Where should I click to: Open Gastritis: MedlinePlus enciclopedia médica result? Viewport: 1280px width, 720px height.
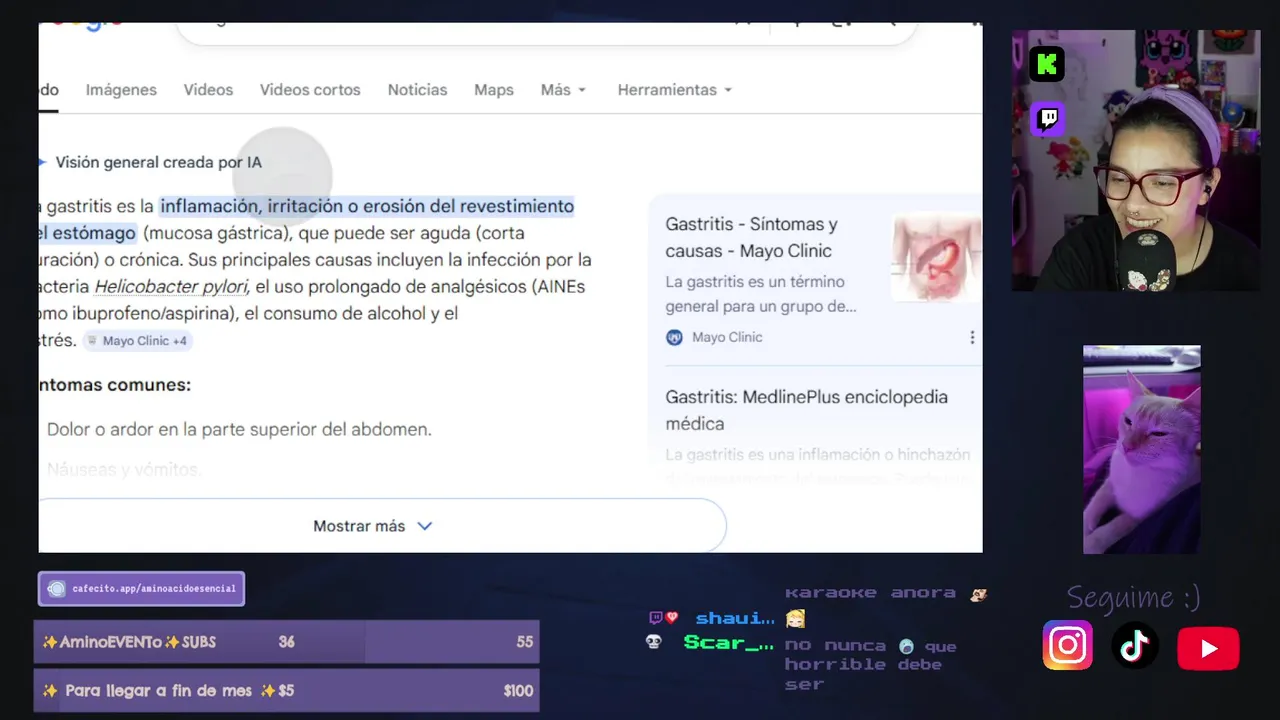click(x=806, y=410)
